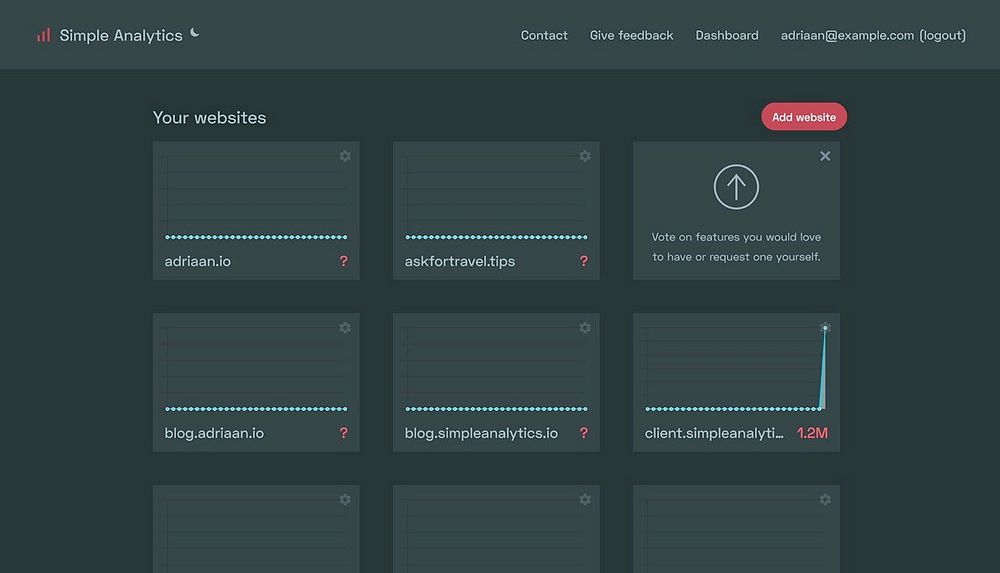This screenshot has height=573, width=1000.
Task: Open settings gear for client.simpleanalytics card
Action: click(x=825, y=328)
